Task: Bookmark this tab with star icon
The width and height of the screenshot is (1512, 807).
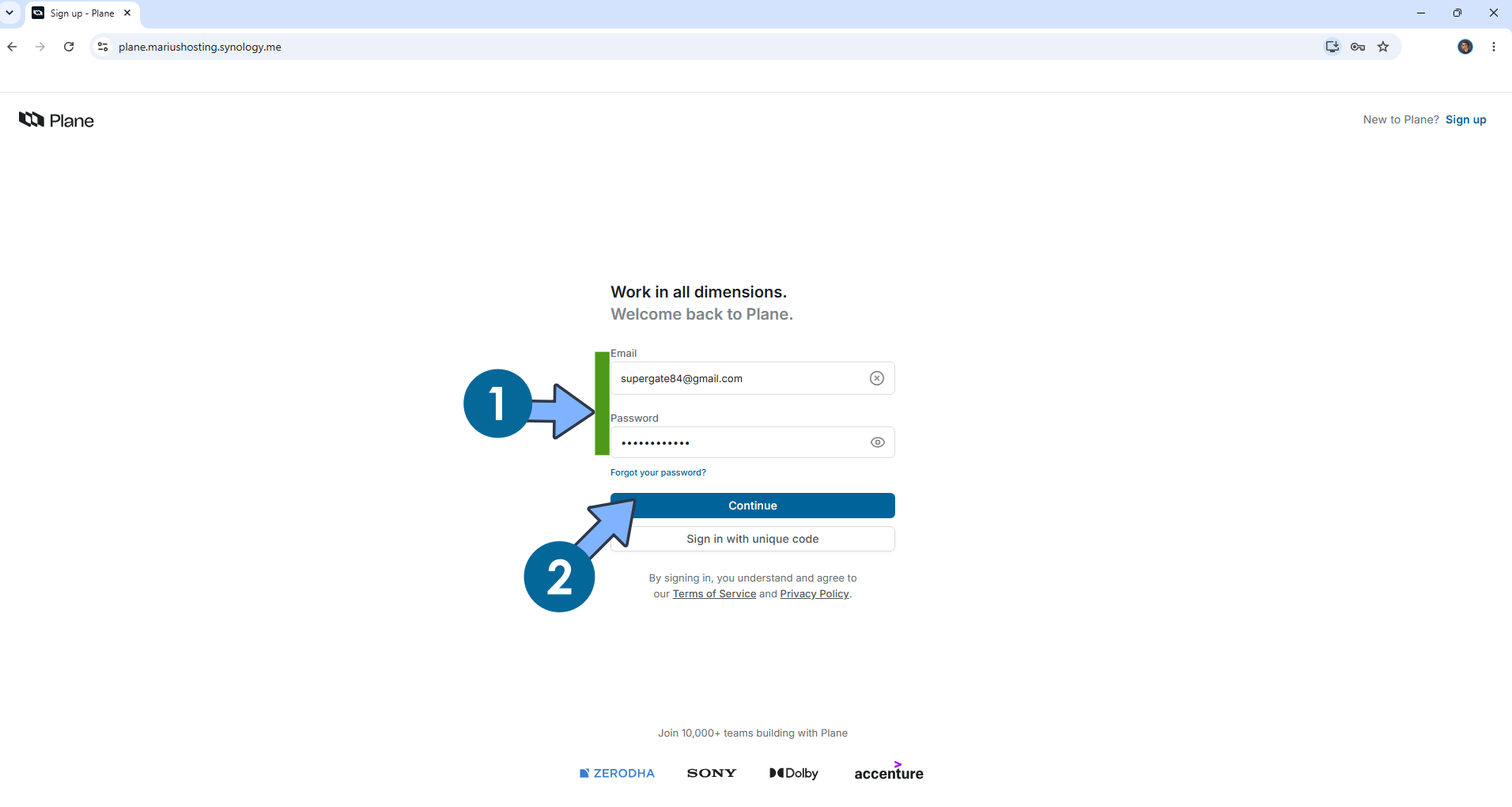Action: pyautogui.click(x=1383, y=47)
